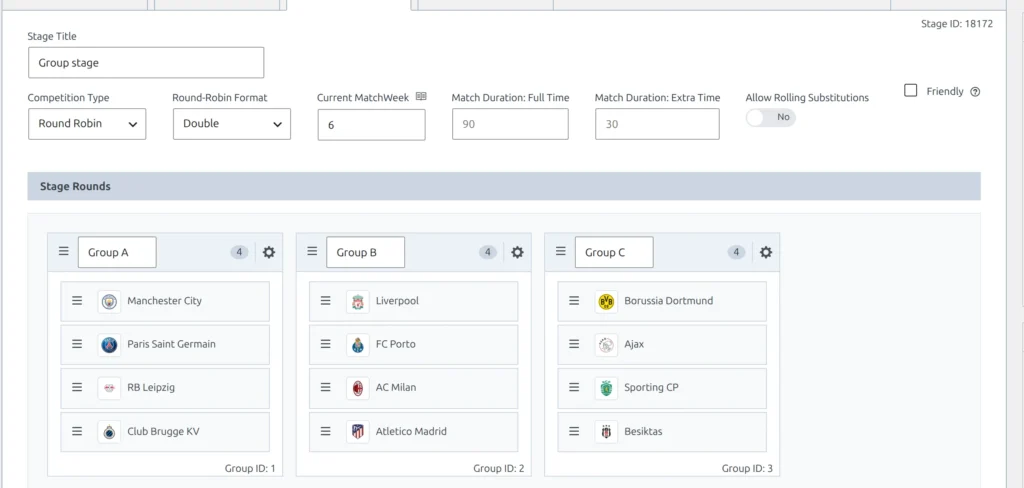Click the Stage Rounds section header
Image resolution: width=1024 pixels, height=488 pixels.
pos(504,186)
